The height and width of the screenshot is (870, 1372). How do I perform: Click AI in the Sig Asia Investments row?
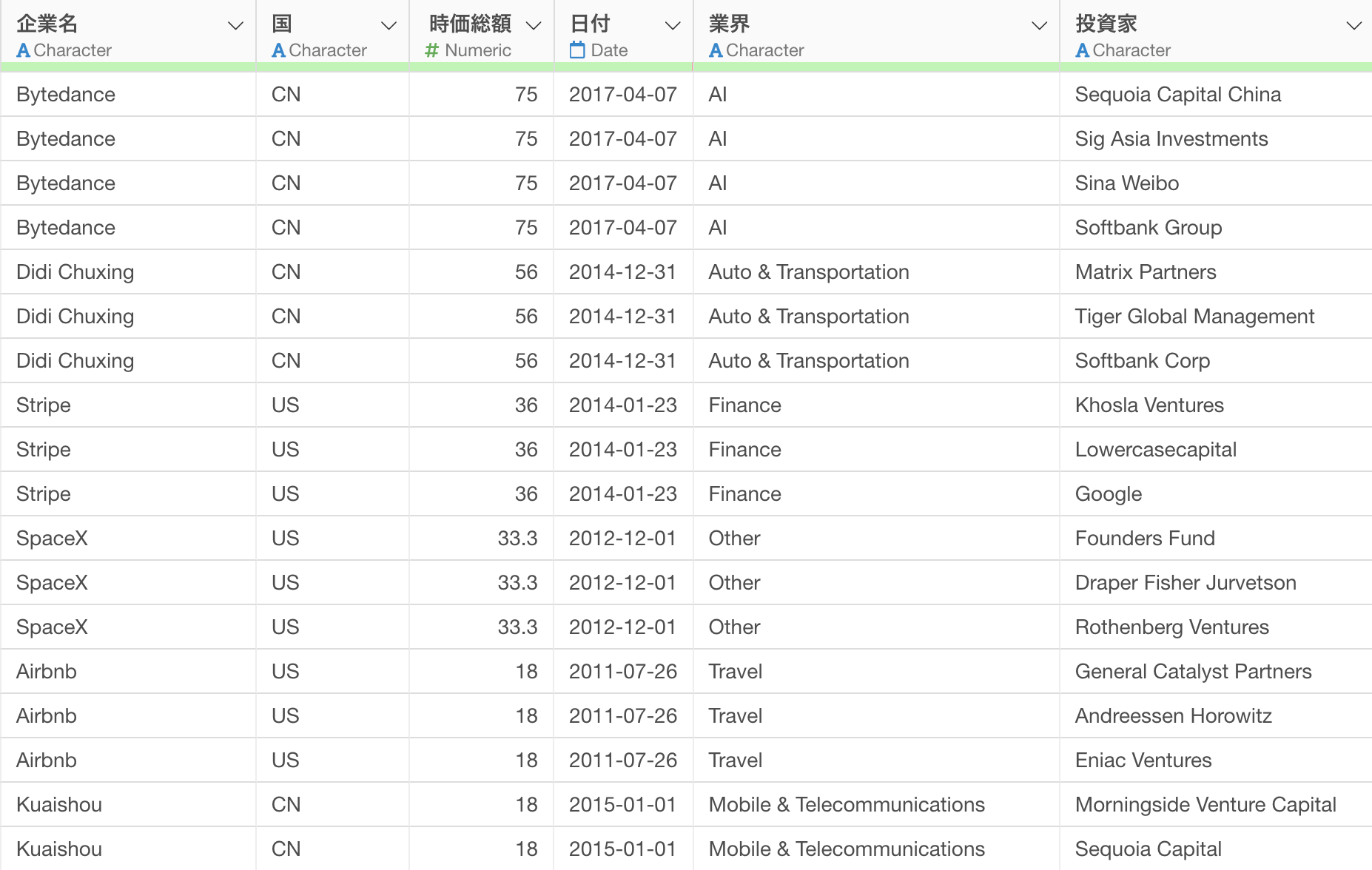pyautogui.click(x=718, y=139)
